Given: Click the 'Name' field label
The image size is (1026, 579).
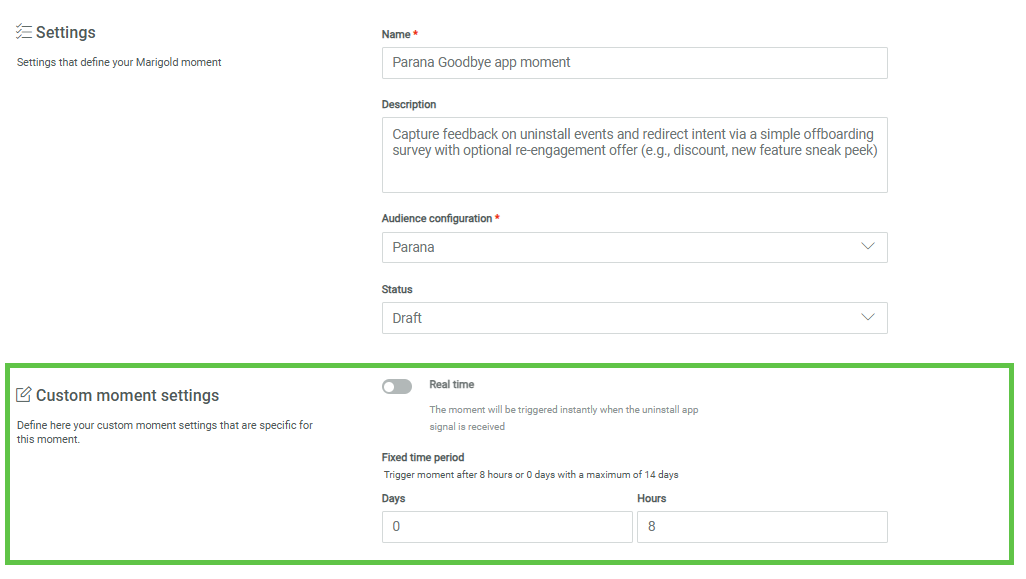Looking at the screenshot, I should click(396, 34).
